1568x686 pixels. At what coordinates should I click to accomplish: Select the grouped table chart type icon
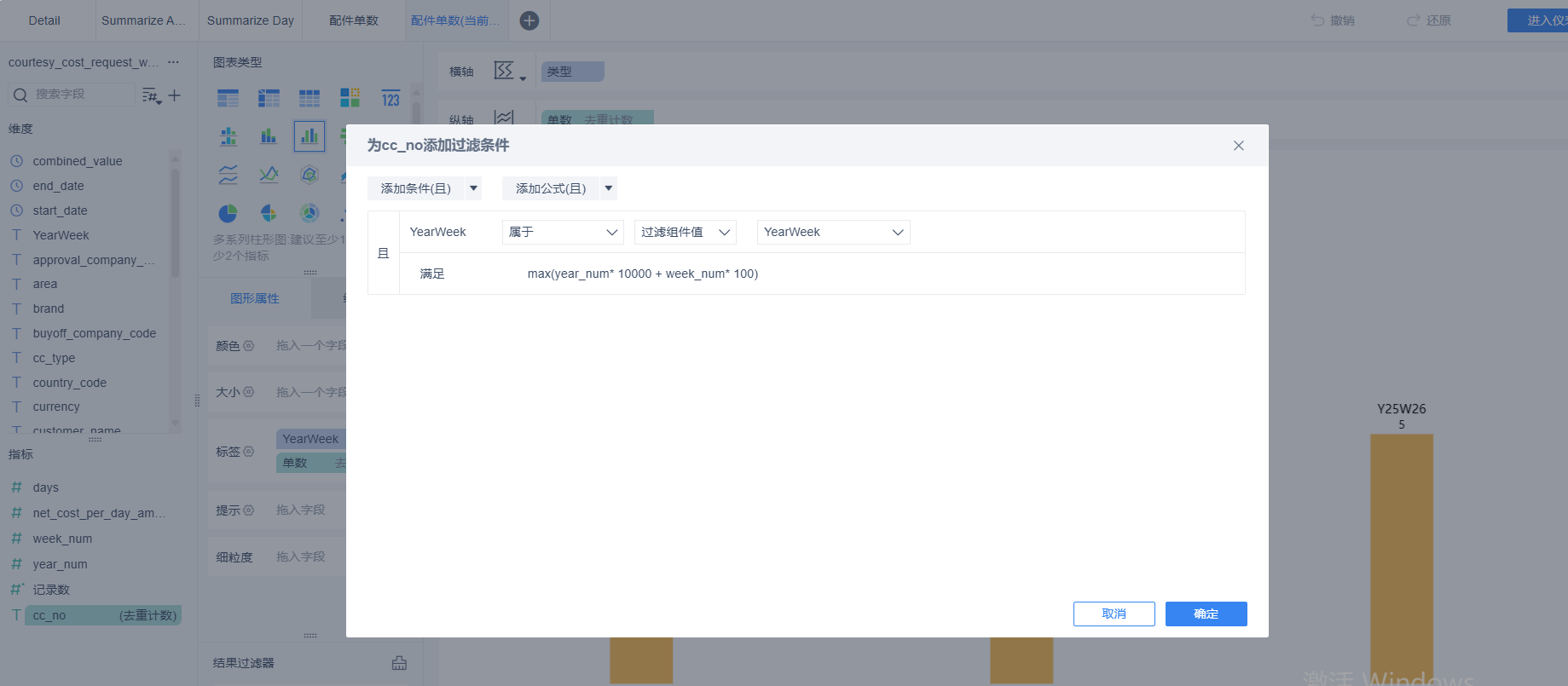click(x=228, y=98)
